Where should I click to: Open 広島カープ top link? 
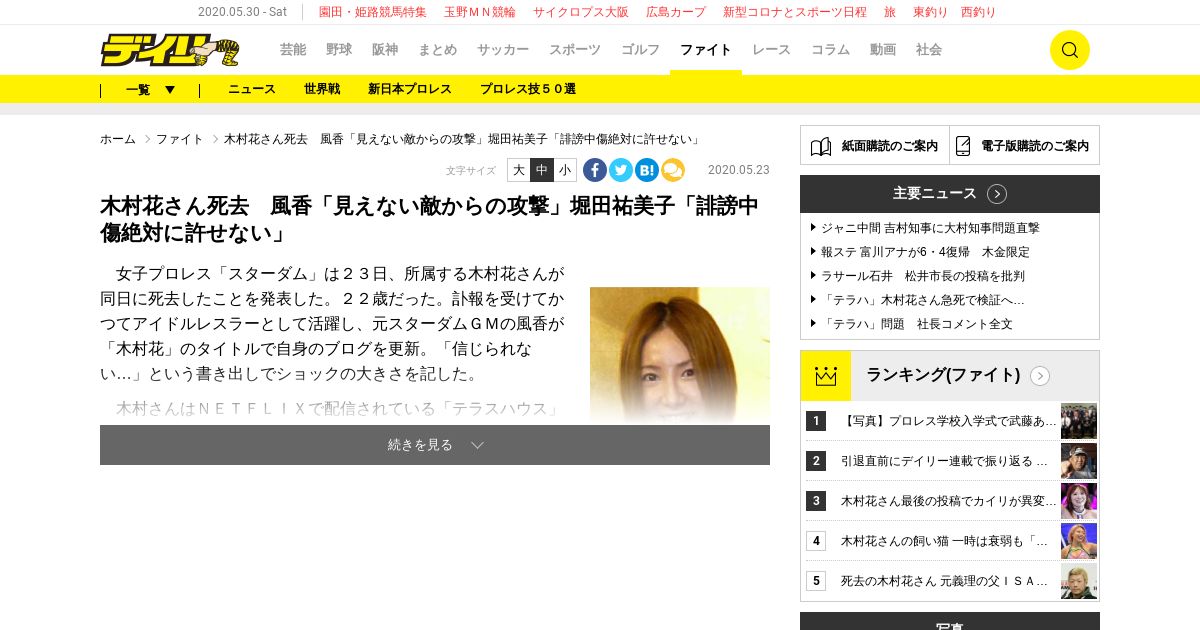pyautogui.click(x=676, y=12)
